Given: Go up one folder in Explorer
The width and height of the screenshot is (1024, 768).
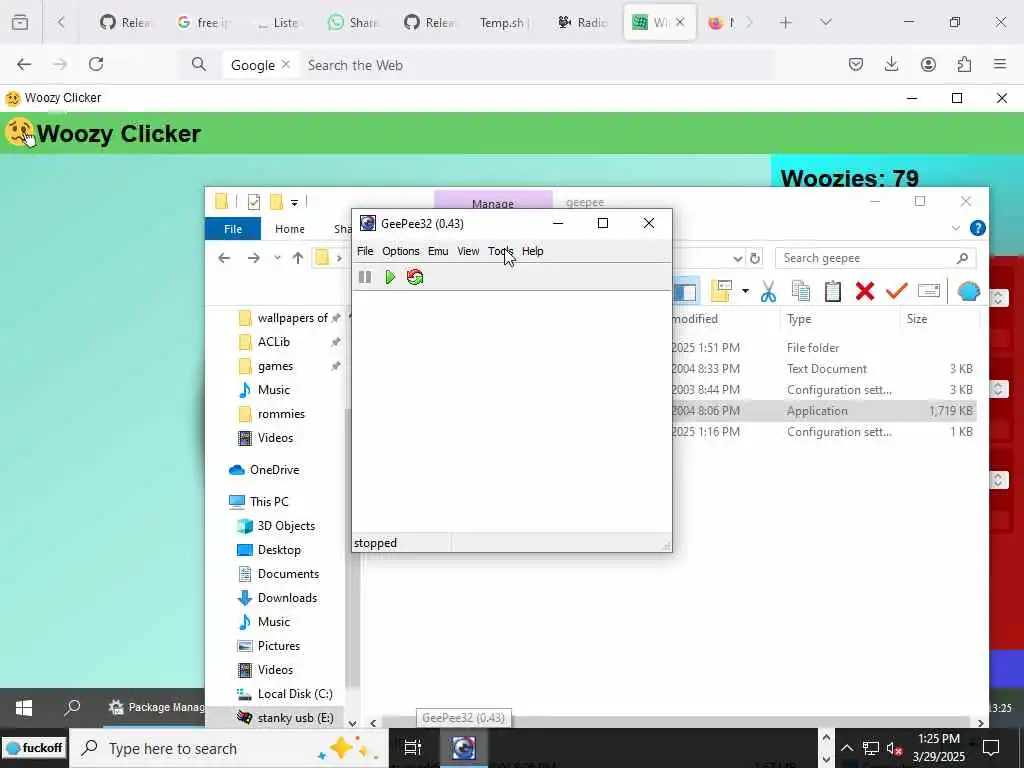Looking at the screenshot, I should coord(298,258).
